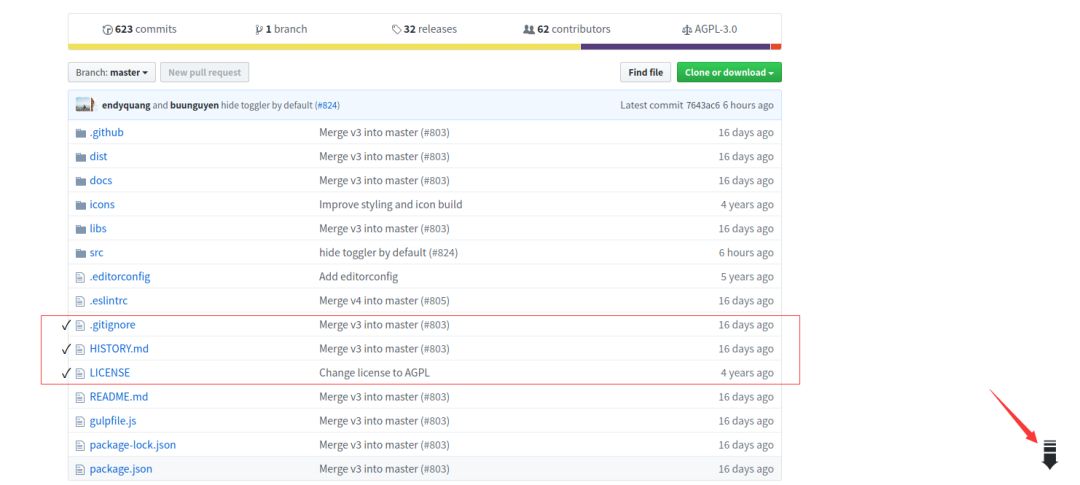Open the AGPL-3.0 license tab
This screenshot has width=1080, height=485.
click(709, 30)
